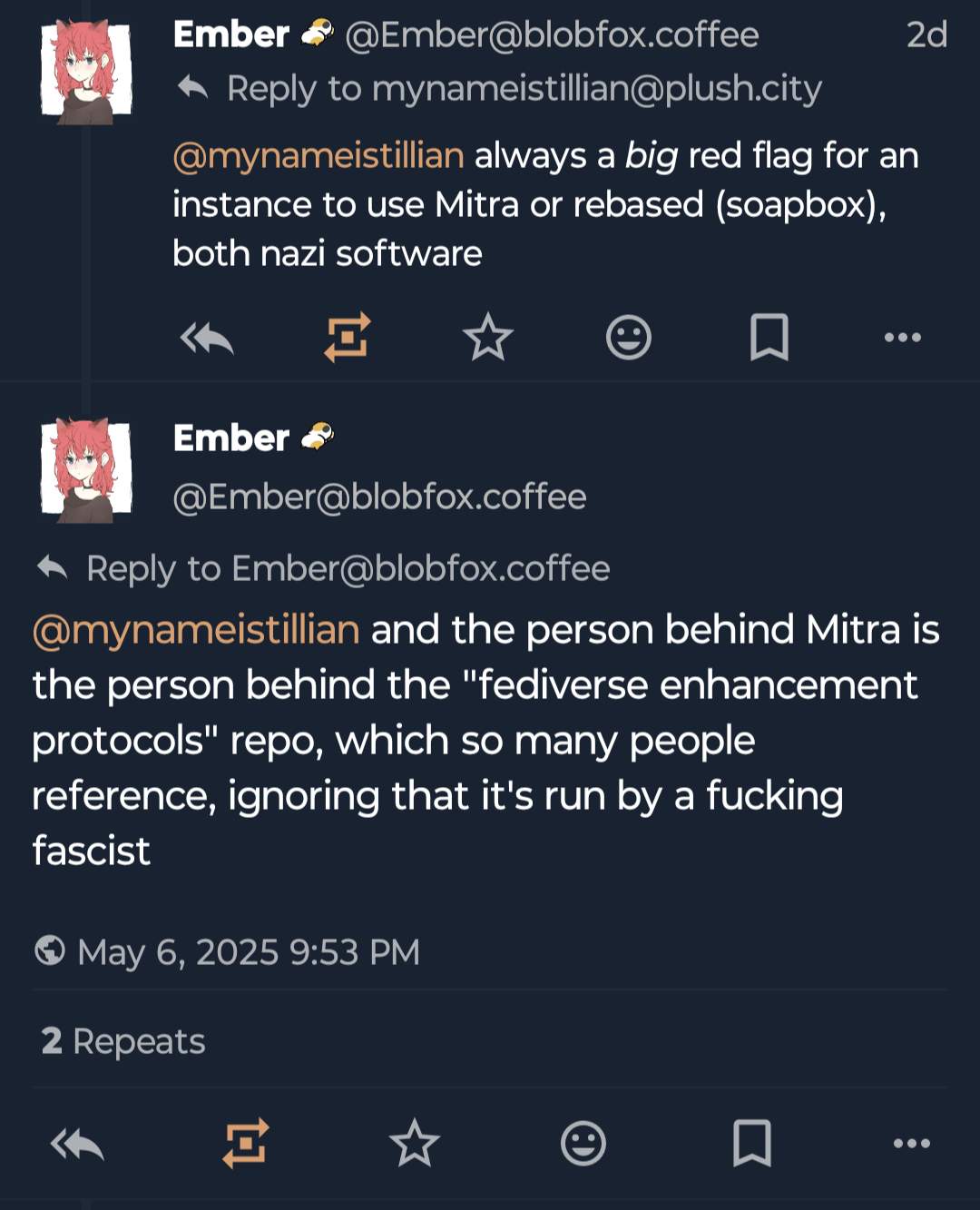Go to parent via 'Reply to mynameistillian@plush.city'
The width and height of the screenshot is (980, 1210).
[524, 89]
